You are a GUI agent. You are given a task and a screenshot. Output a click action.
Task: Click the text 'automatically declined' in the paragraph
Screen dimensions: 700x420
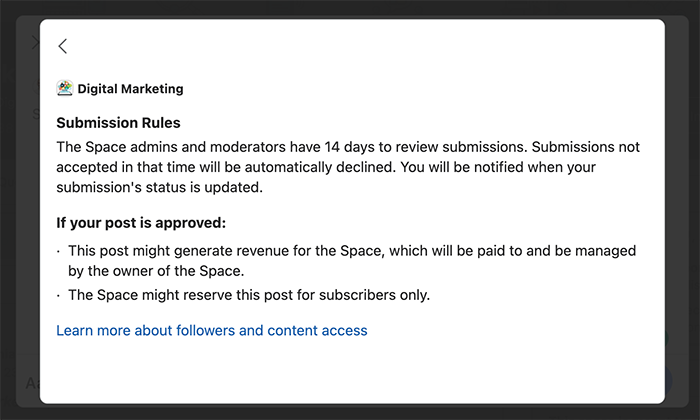320,167
